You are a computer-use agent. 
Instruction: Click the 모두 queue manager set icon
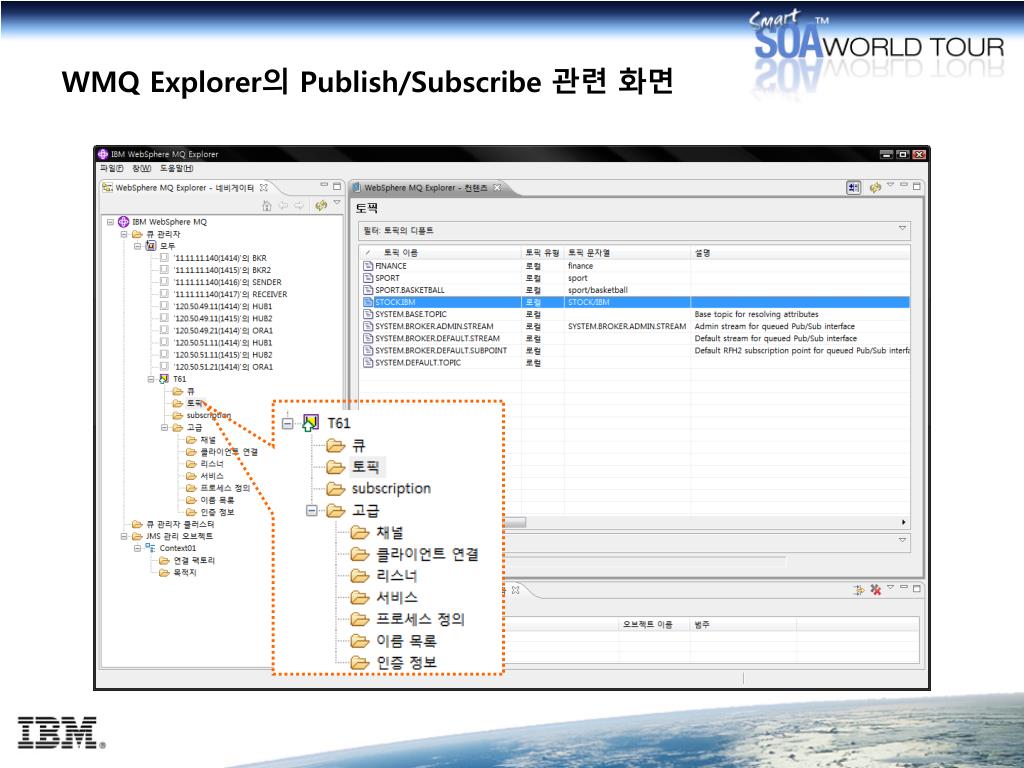coord(151,246)
